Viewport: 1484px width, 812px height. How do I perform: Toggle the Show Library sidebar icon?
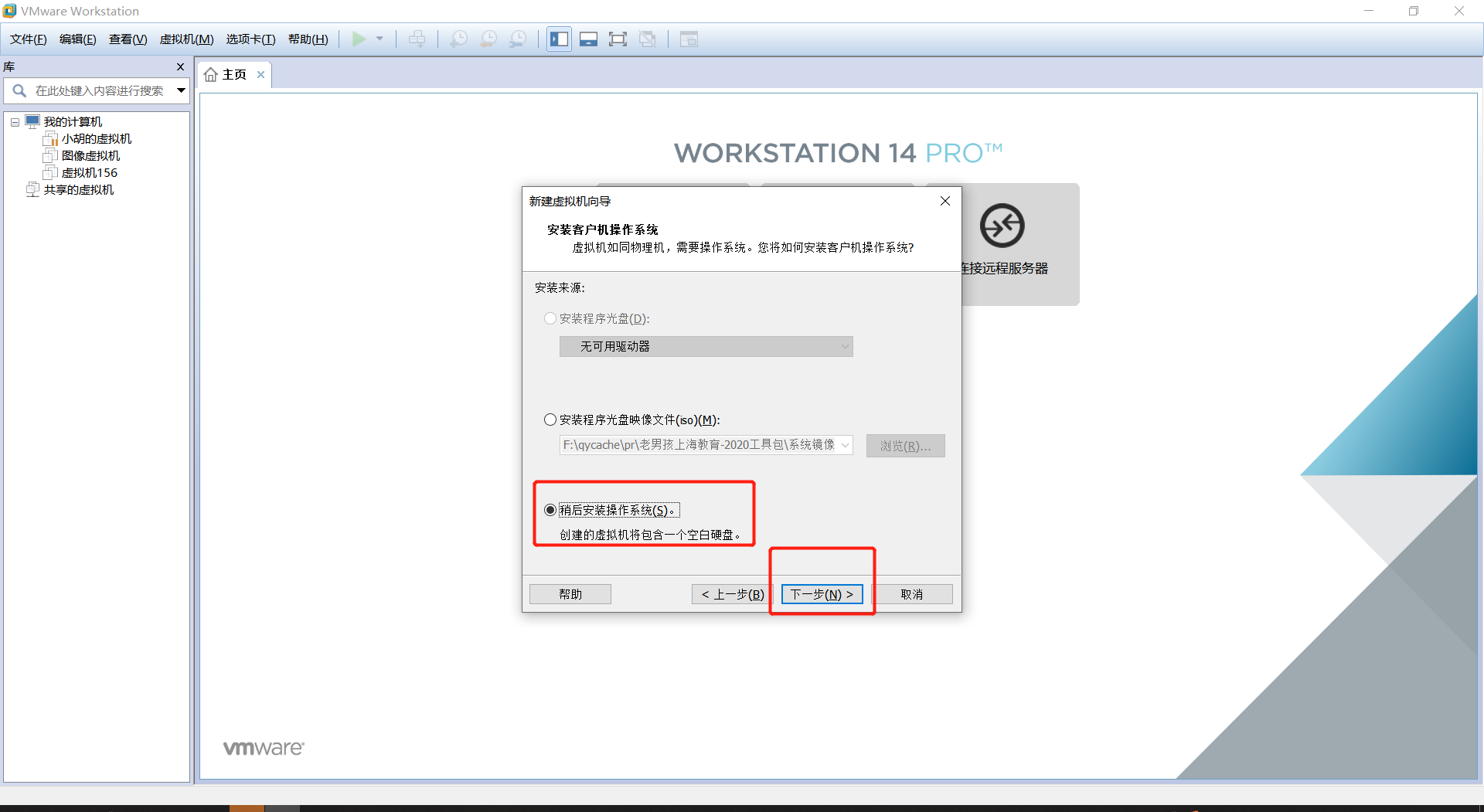point(560,39)
